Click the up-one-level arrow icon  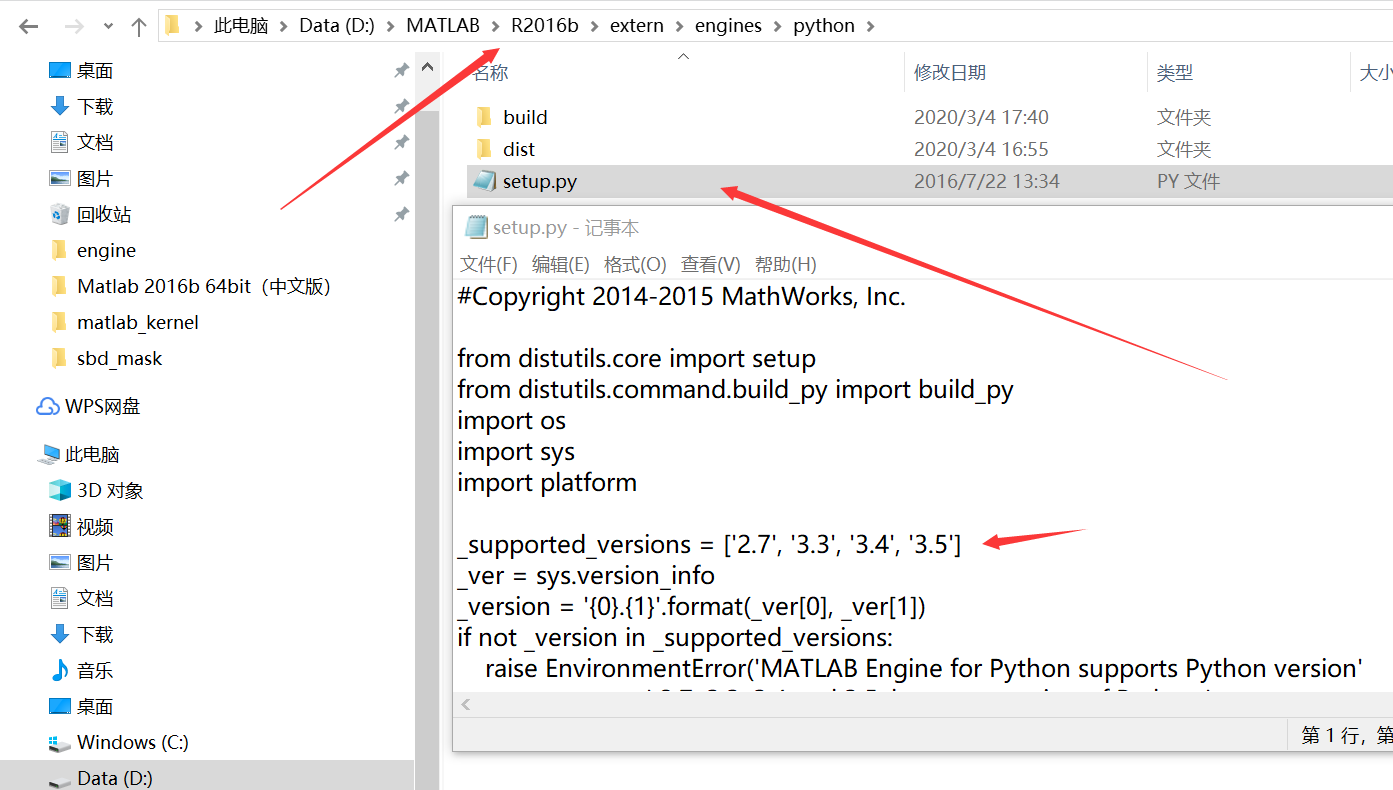[138, 25]
